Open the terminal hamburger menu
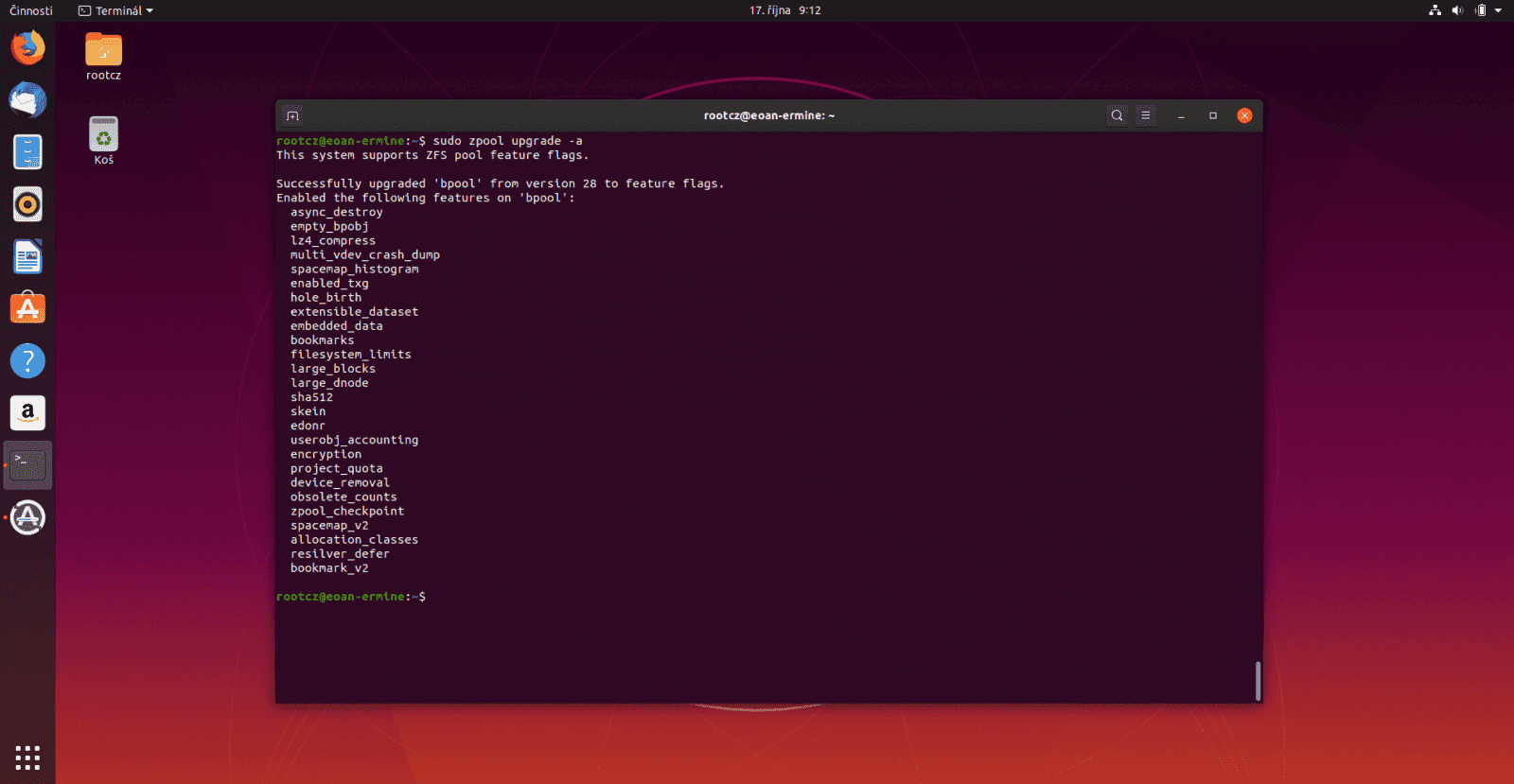The height and width of the screenshot is (784, 1514). pos(1145,115)
